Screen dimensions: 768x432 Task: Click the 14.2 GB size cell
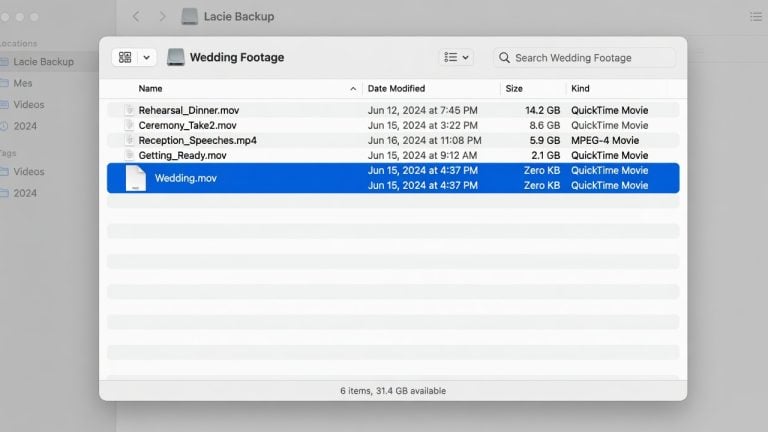[x=542, y=110]
